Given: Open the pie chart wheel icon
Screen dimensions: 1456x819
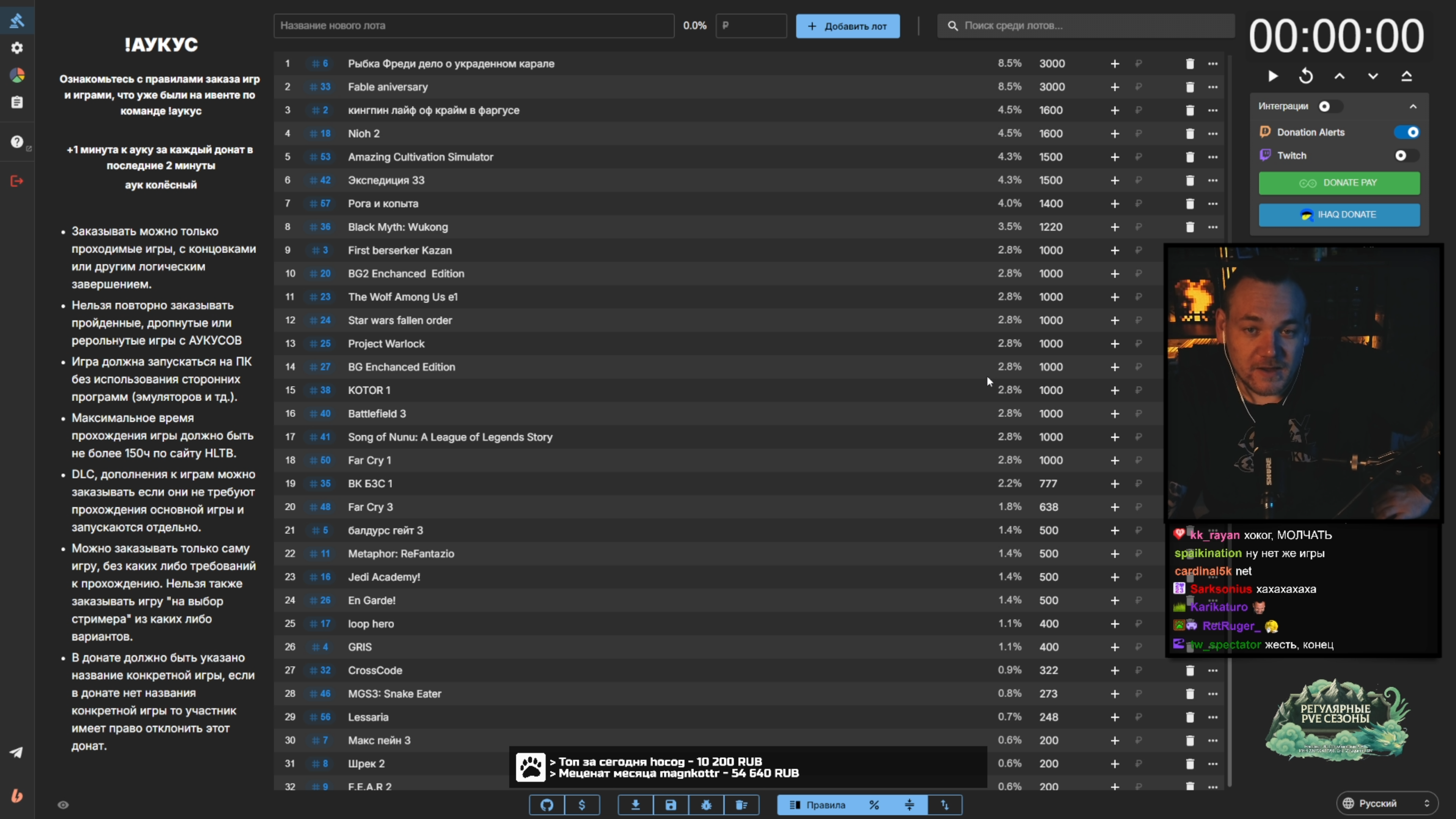Looking at the screenshot, I should click(17, 75).
